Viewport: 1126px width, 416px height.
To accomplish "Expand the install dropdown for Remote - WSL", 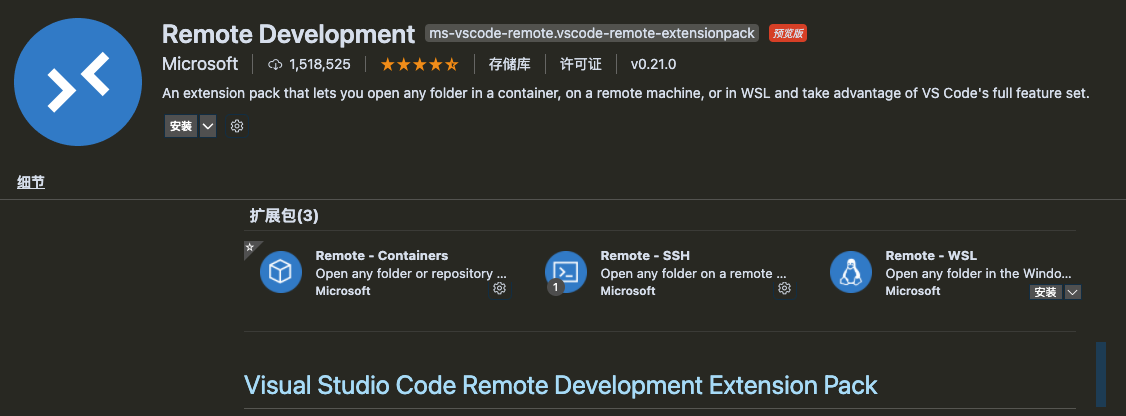I will tap(1073, 292).
